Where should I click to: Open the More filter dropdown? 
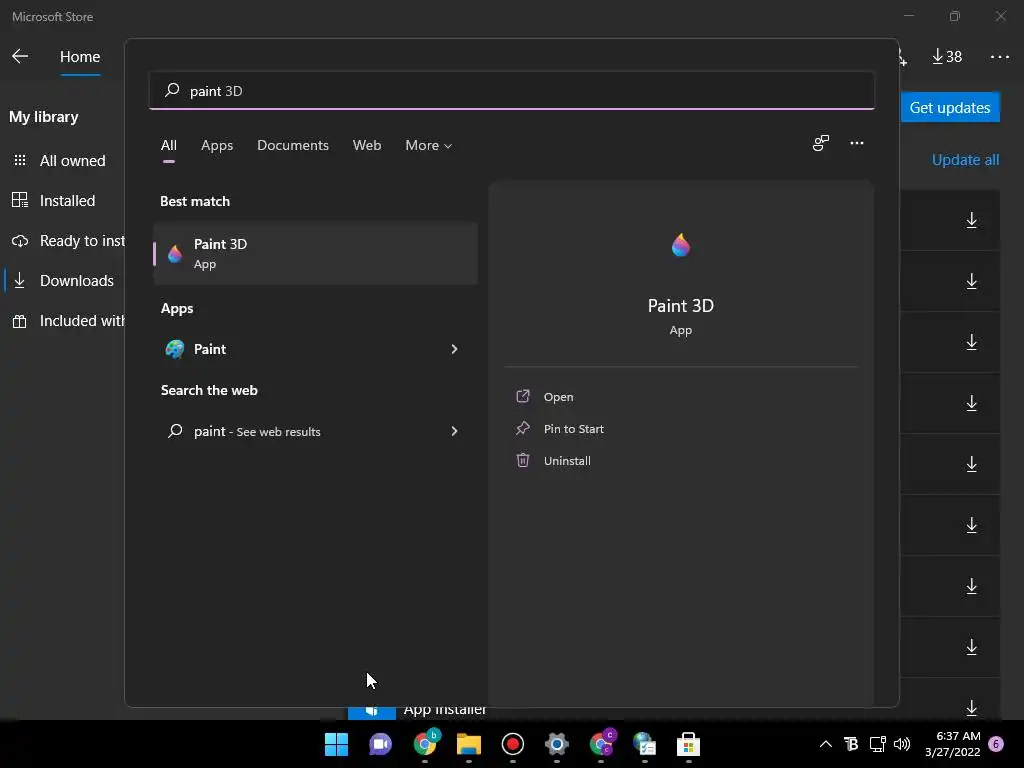point(428,145)
